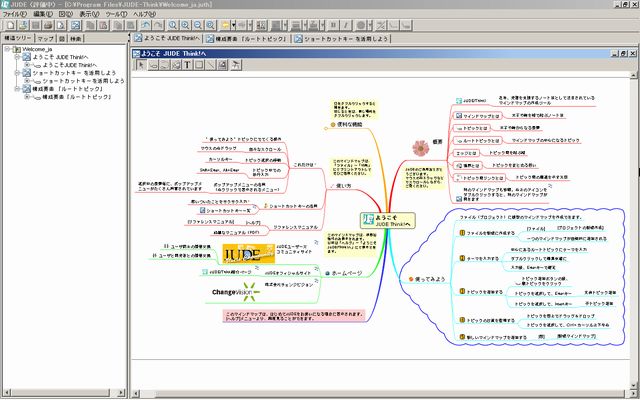Click the ChangeVision logo image
640x400 pixels.
coord(236,292)
